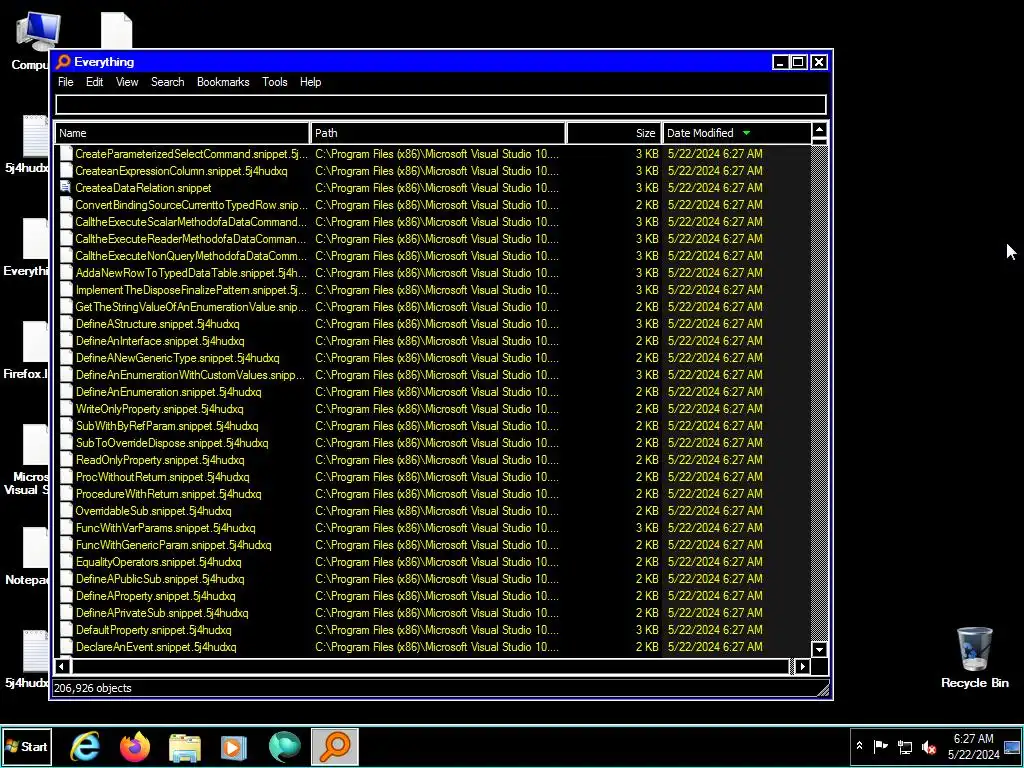This screenshot has height=768, width=1024.
Task: Select file icon of EqualityOperators.snippet.5j4hudxq
Action: (x=65, y=561)
